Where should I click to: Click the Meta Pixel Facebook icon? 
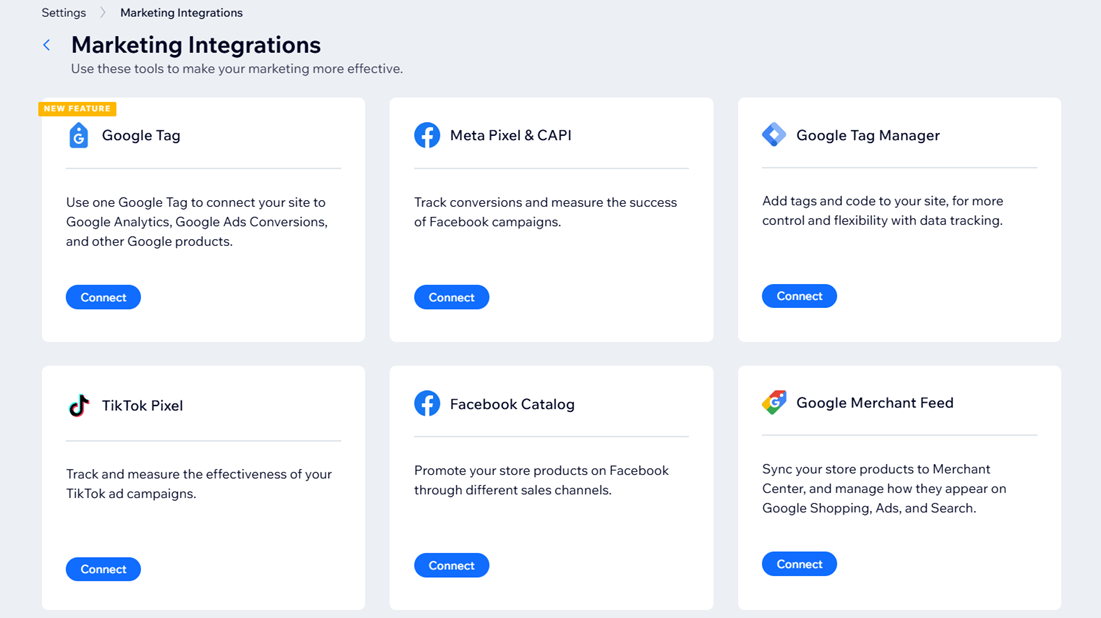click(x=427, y=135)
